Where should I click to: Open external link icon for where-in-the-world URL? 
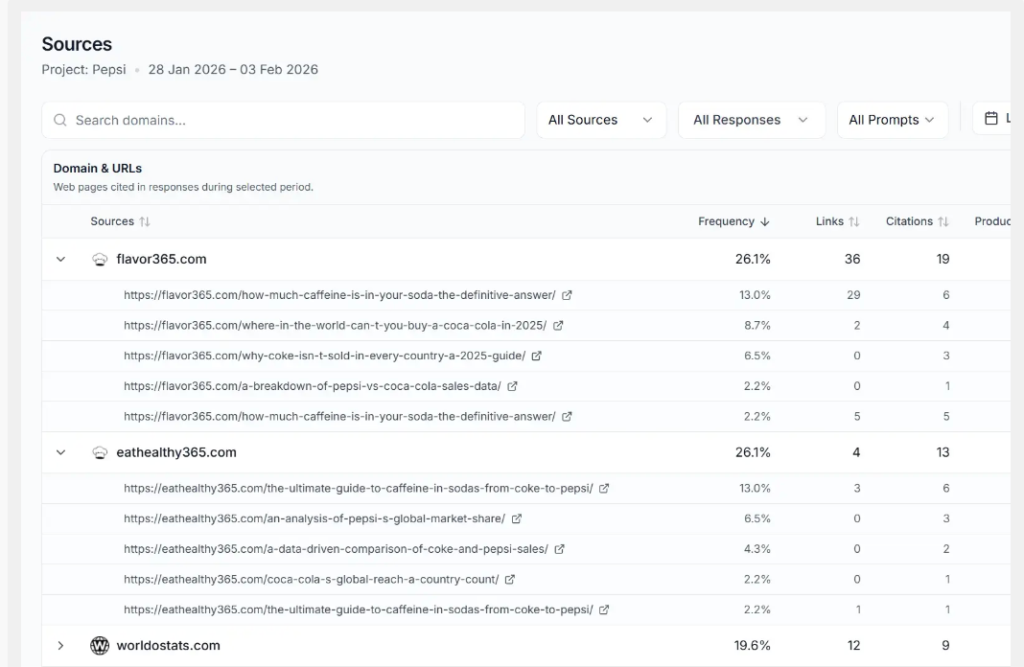tap(559, 326)
